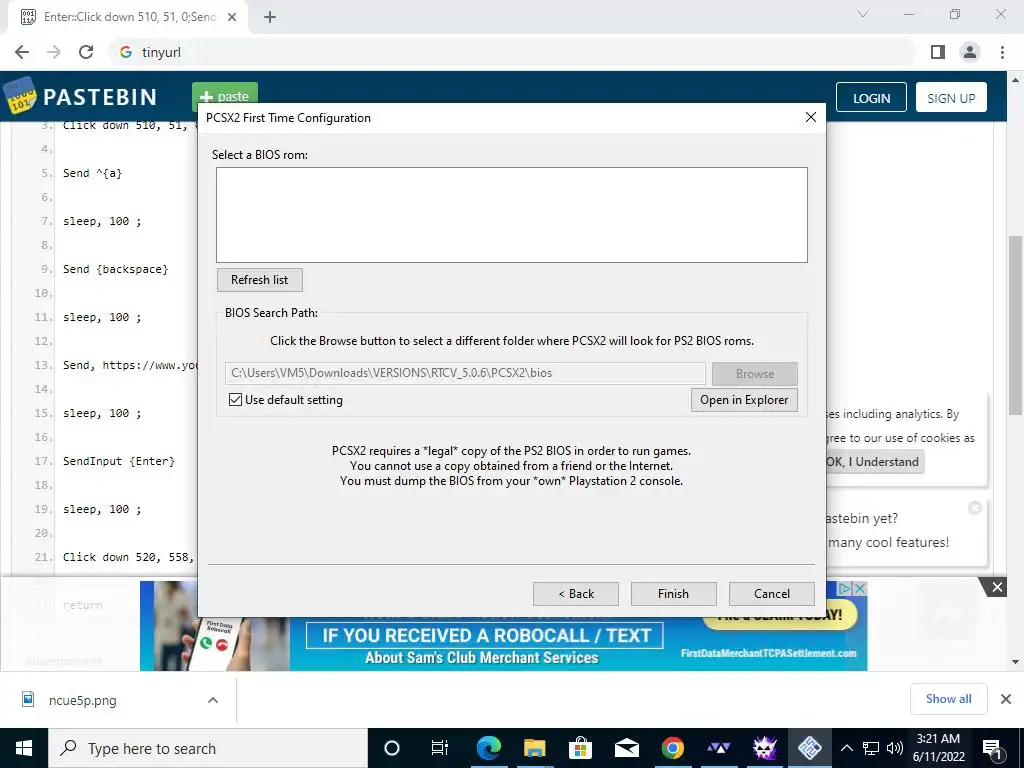This screenshot has height=768, width=1024.
Task: Close the current Chrome tab
Action: [232, 18]
